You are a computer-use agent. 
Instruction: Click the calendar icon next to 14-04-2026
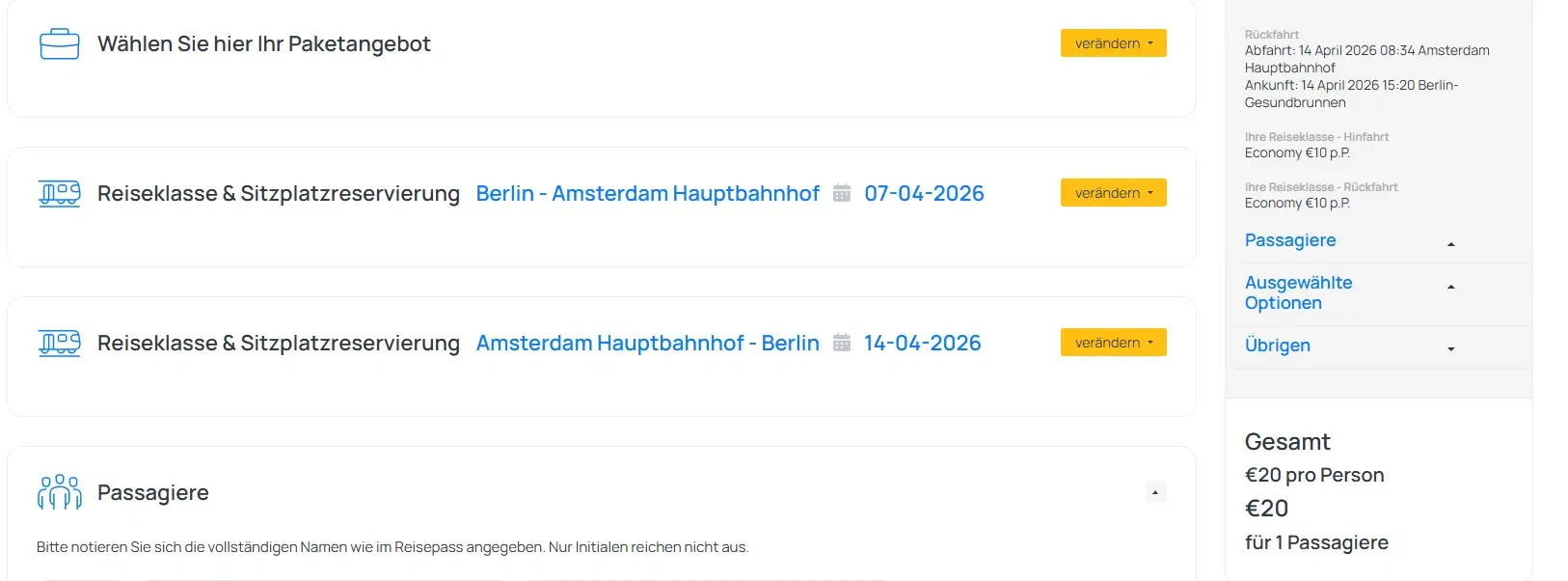(x=841, y=343)
